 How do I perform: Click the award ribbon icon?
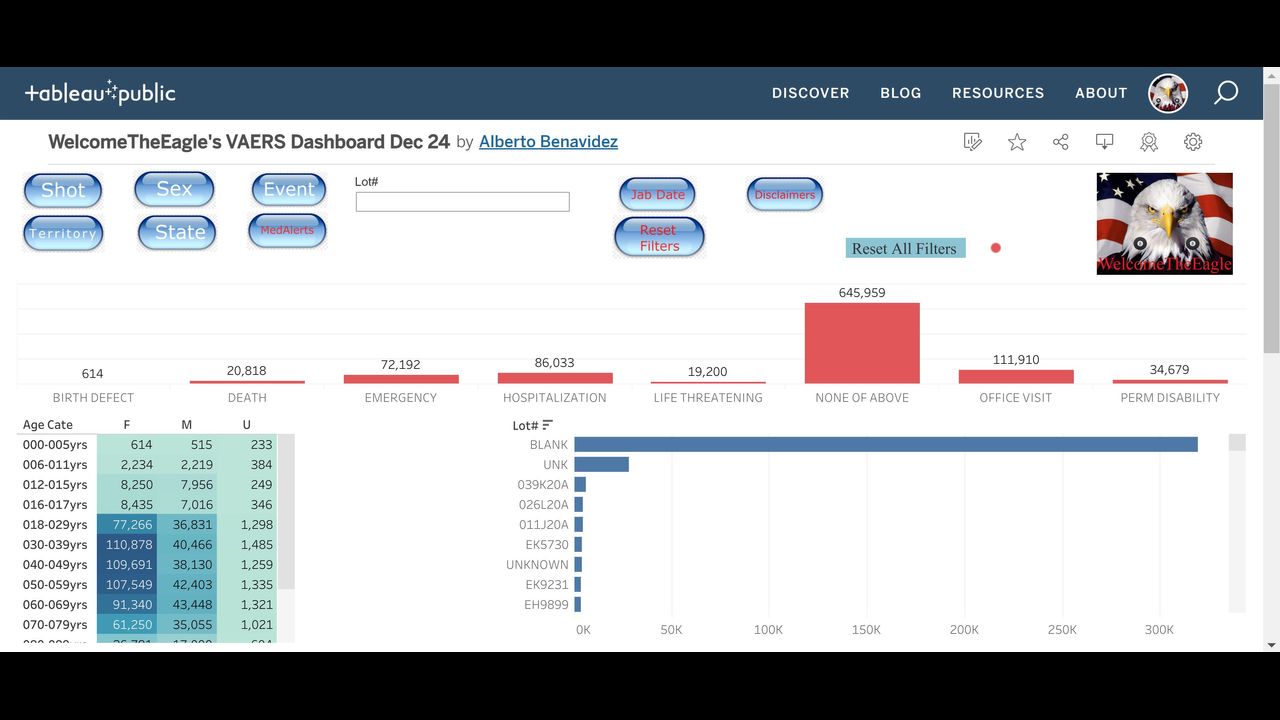click(1149, 142)
